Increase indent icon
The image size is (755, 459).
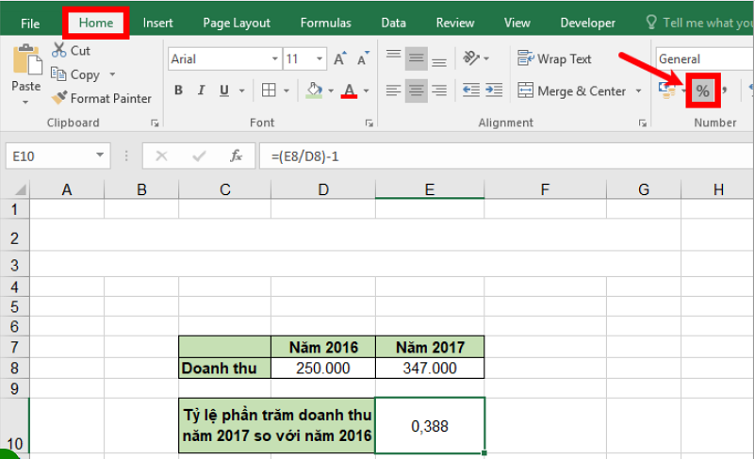(494, 90)
